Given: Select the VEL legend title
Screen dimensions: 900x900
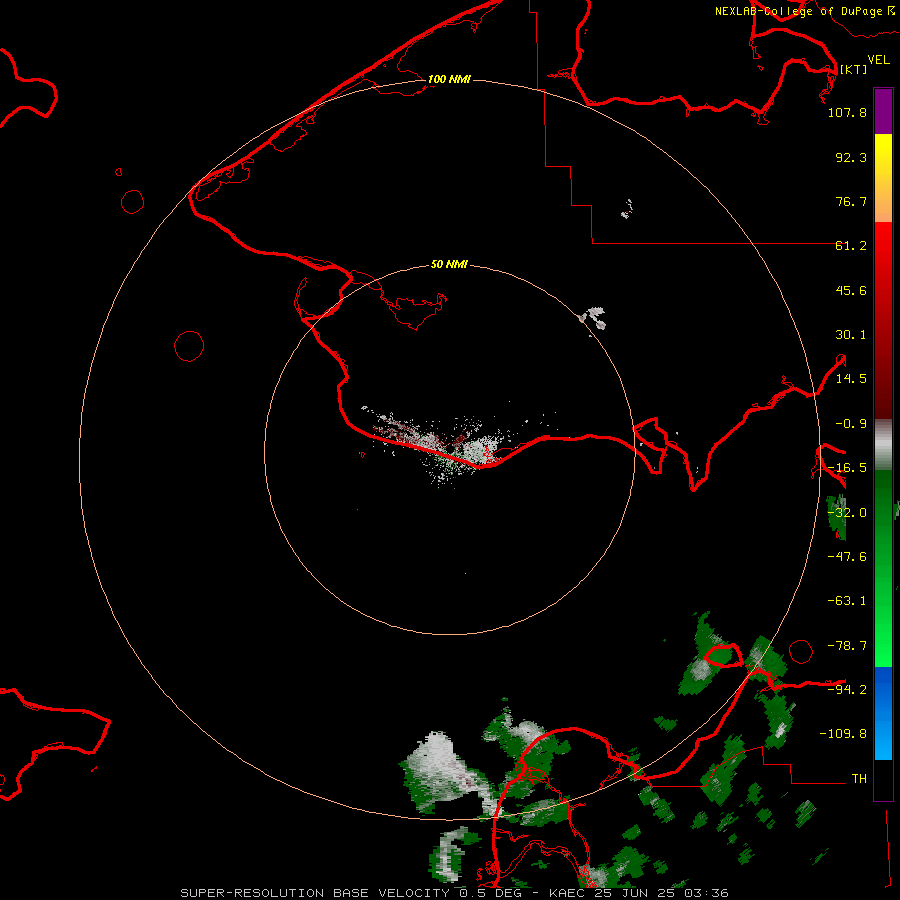Looking at the screenshot, I should (878, 60).
